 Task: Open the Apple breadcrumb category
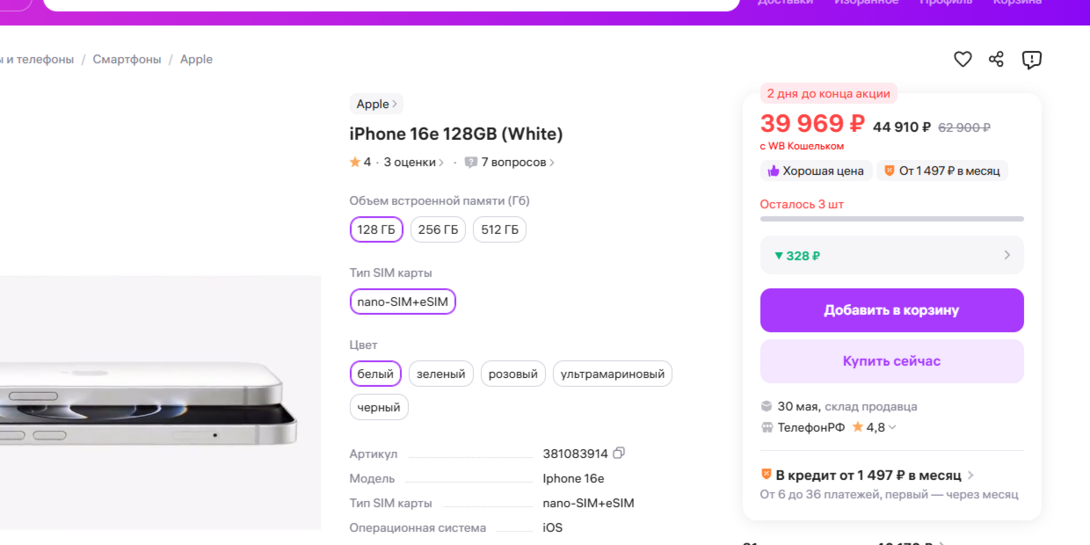pyautogui.click(x=196, y=59)
